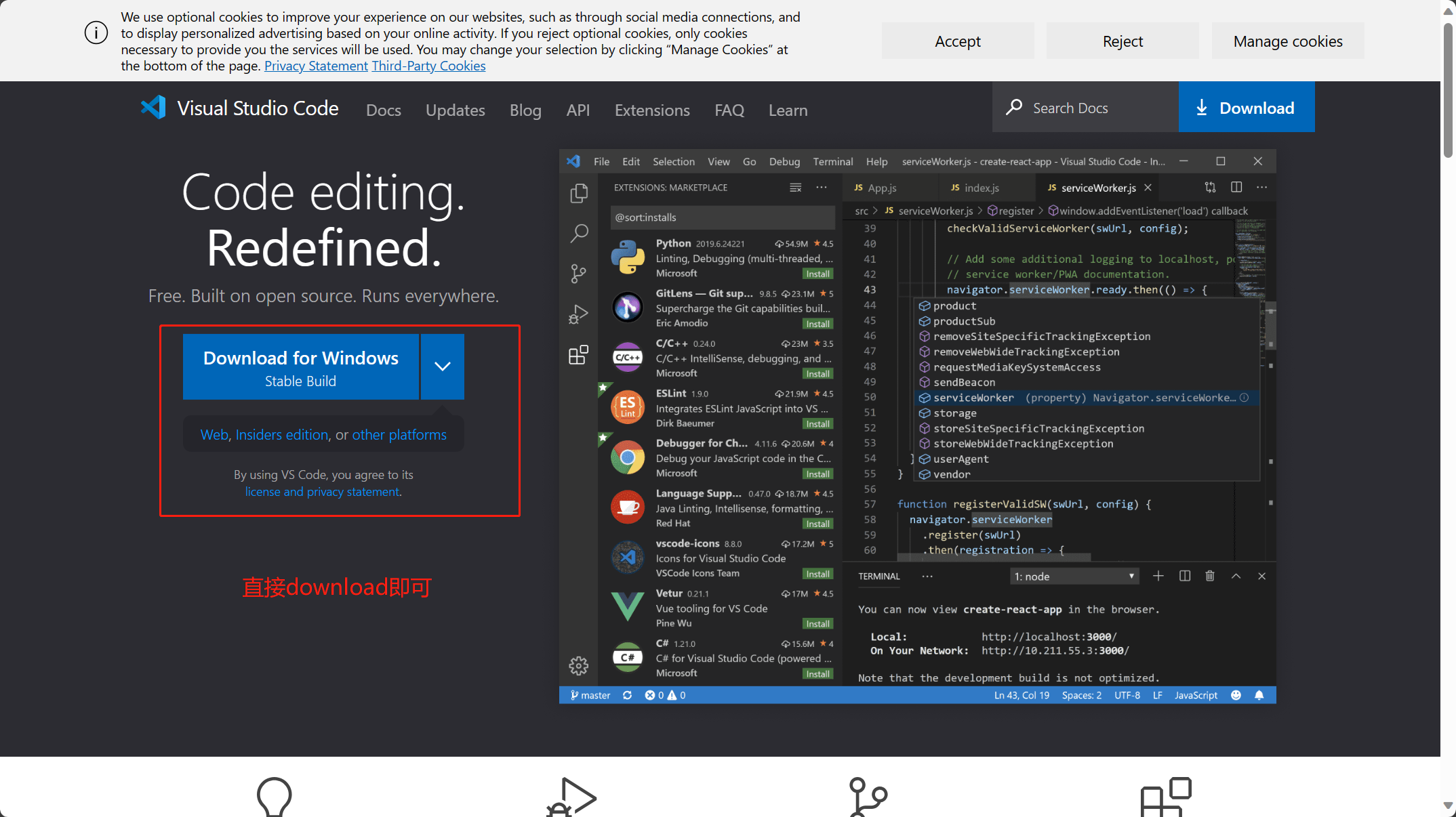The width and height of the screenshot is (1456, 817).
Task: Click the Visual Studio Code logo icon
Action: [x=153, y=108]
